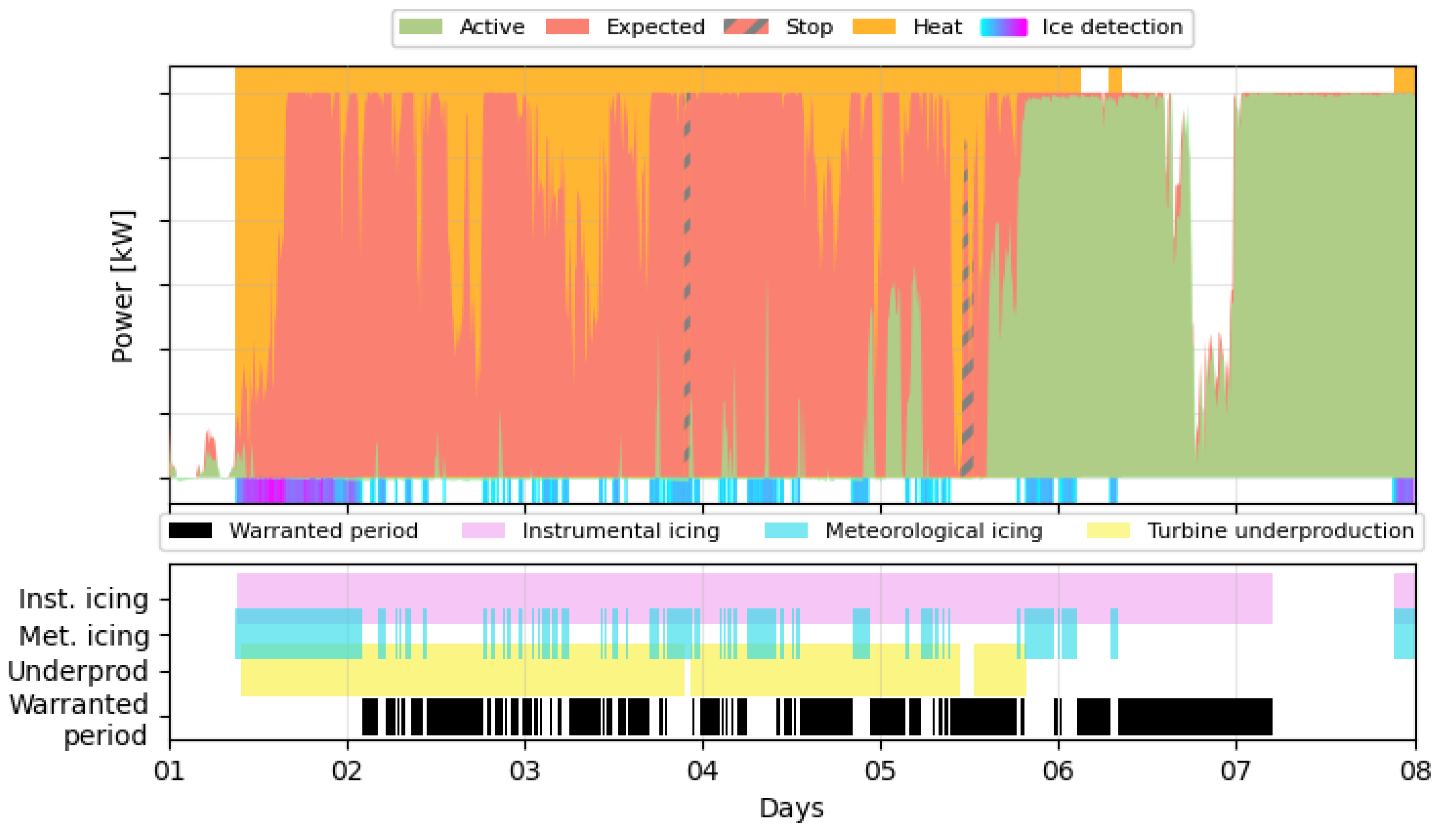Click the green Active legend swatch
1443x840 pixels.
421,27
